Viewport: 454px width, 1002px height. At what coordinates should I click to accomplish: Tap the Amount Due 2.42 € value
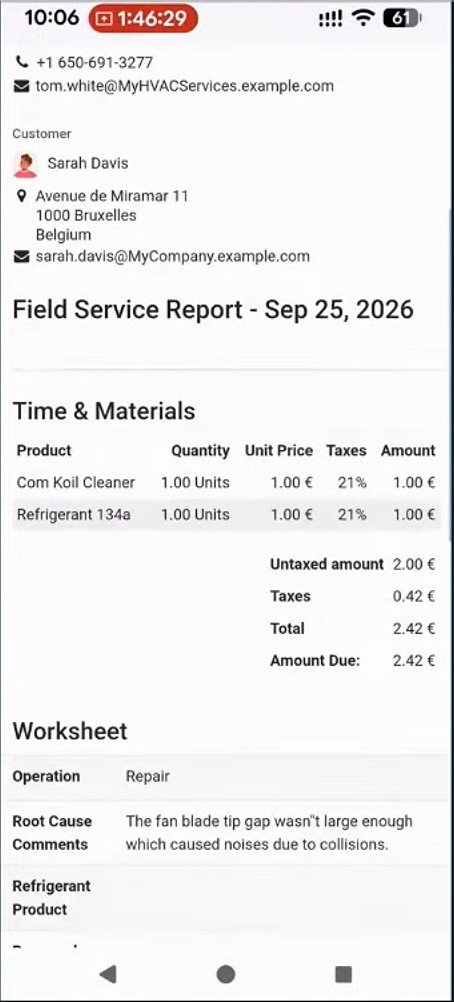[414, 661]
